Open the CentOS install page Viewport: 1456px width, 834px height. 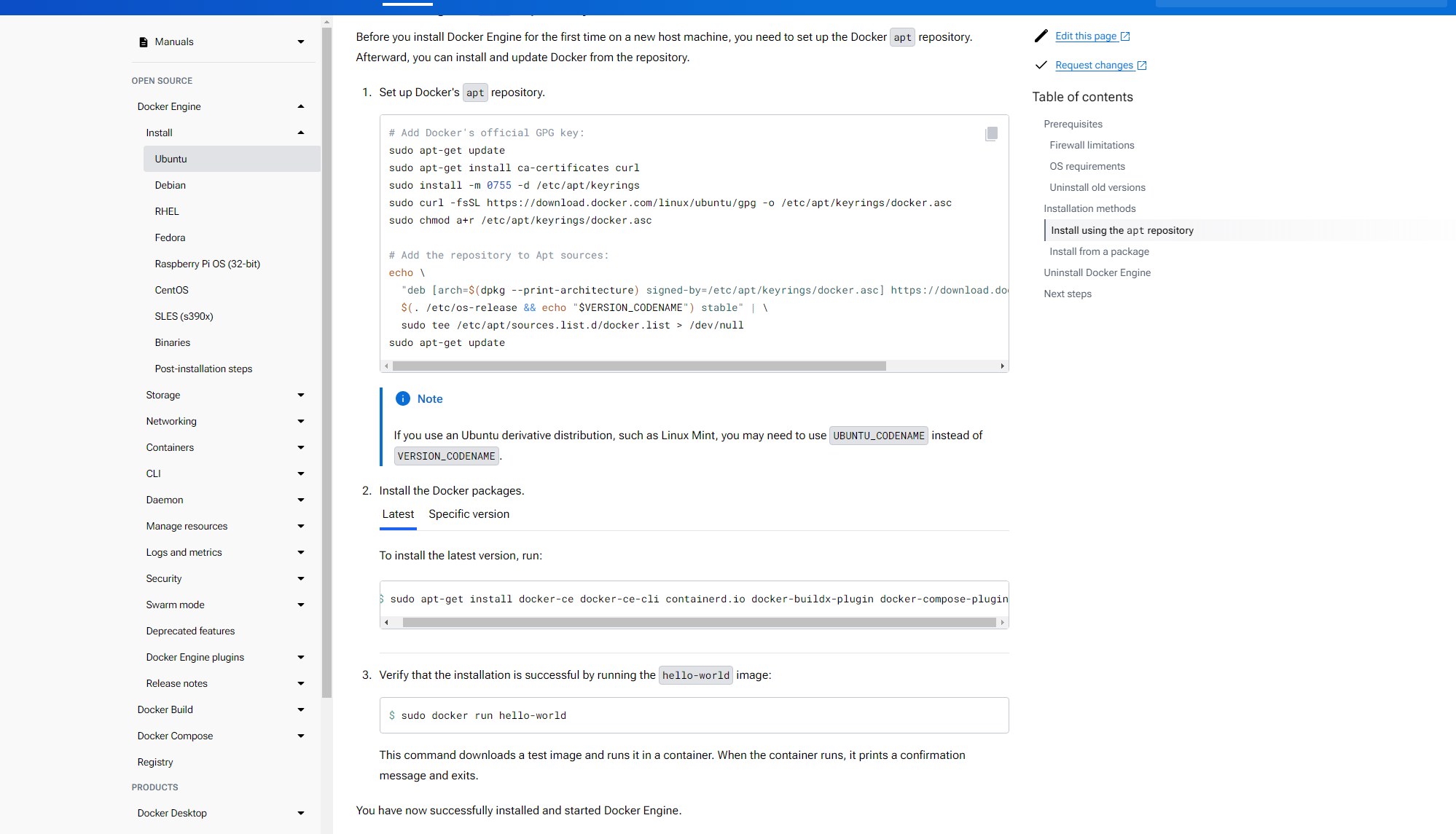pyautogui.click(x=171, y=290)
